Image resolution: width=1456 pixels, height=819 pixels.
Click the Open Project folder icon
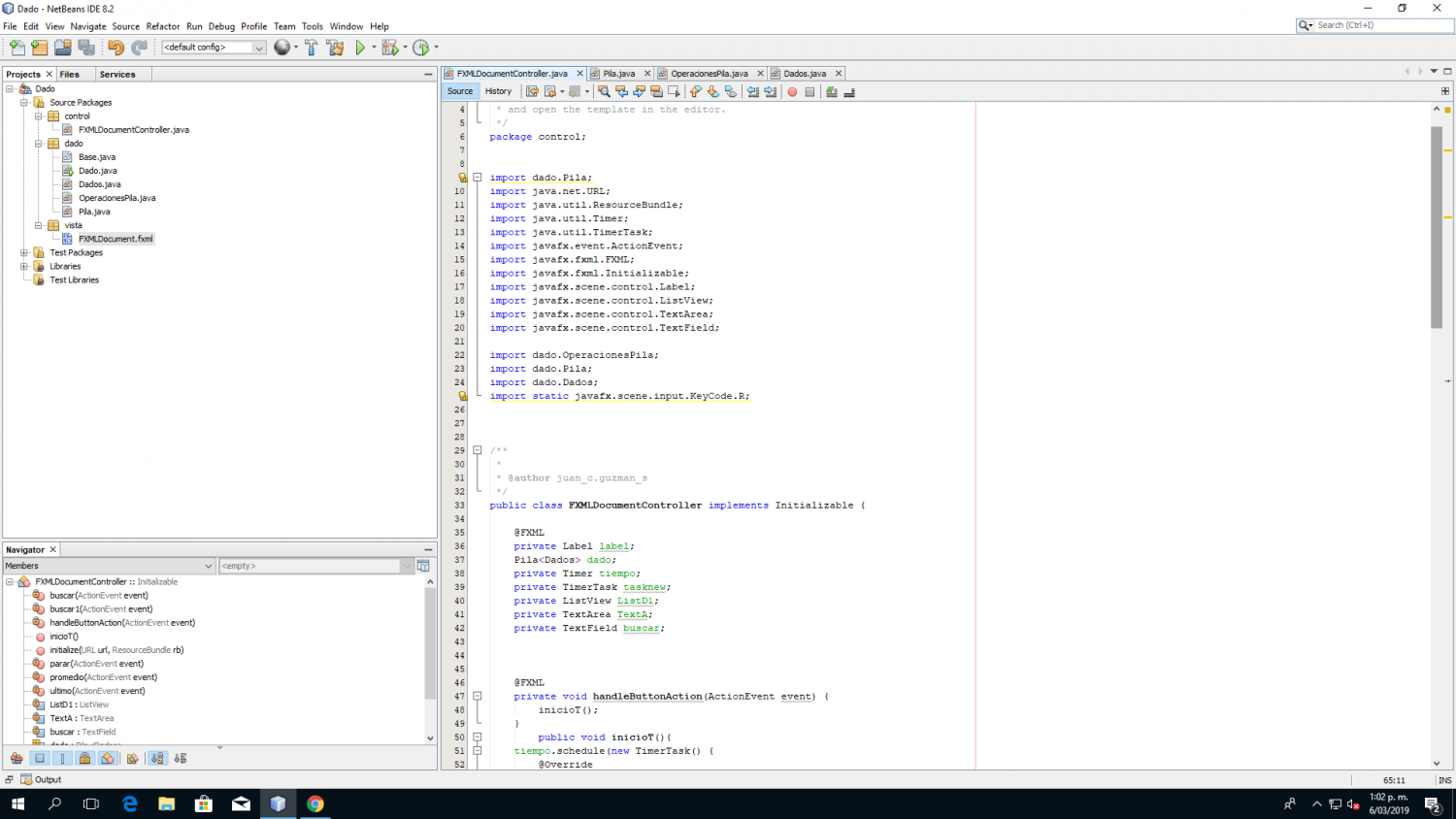(x=63, y=48)
